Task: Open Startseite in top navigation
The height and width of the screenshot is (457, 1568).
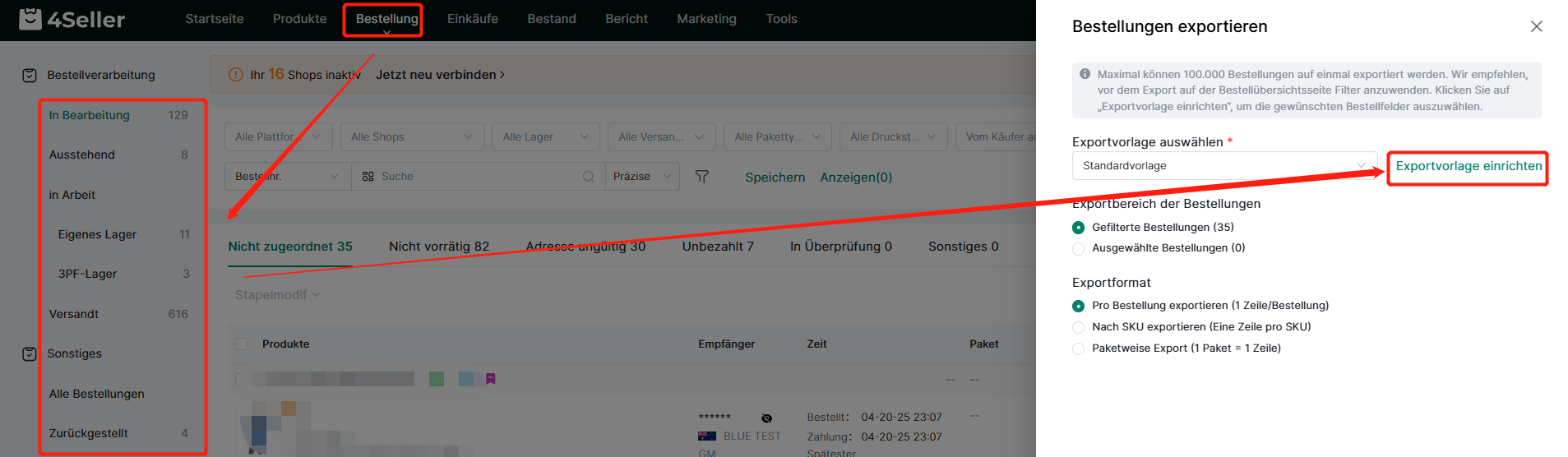Action: [x=215, y=18]
